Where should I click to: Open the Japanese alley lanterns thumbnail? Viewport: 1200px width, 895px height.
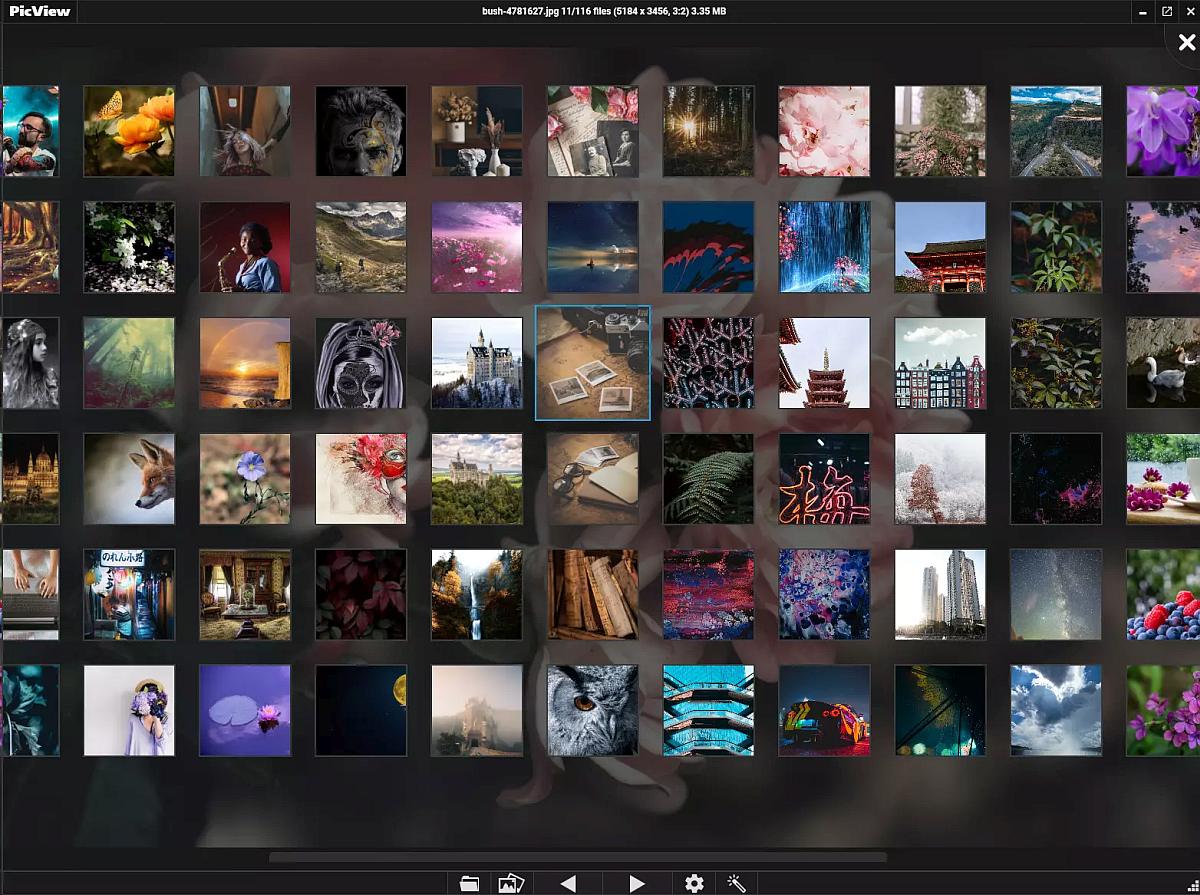[129, 595]
